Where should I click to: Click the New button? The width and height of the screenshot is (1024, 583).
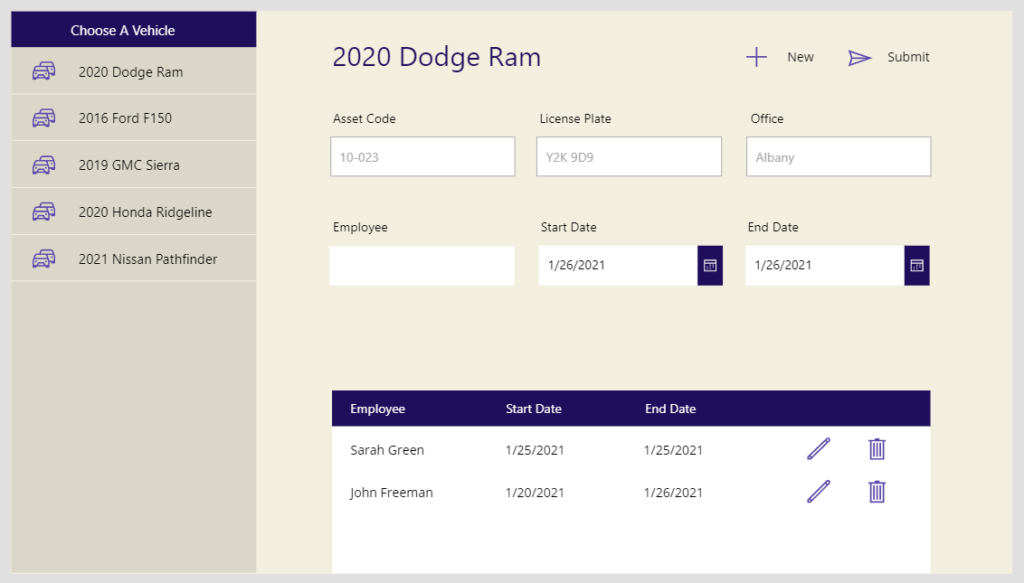800,57
